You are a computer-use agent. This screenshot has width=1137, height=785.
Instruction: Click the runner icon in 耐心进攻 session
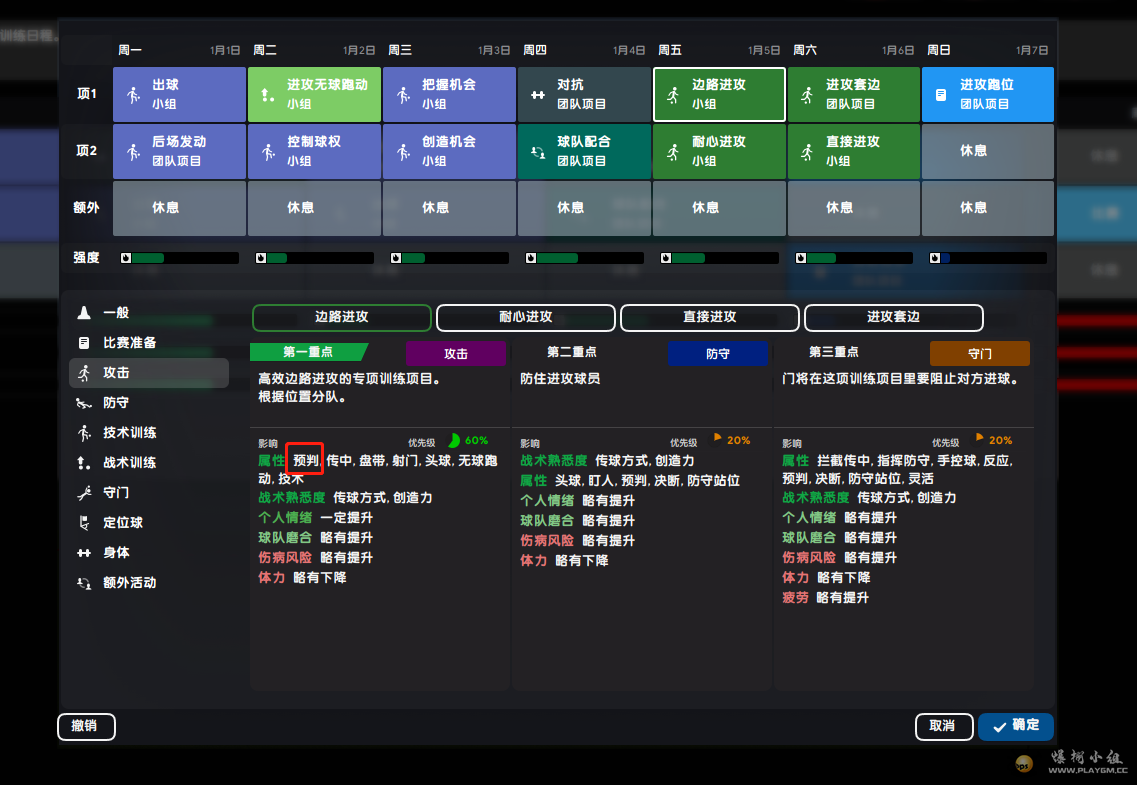[x=673, y=152]
